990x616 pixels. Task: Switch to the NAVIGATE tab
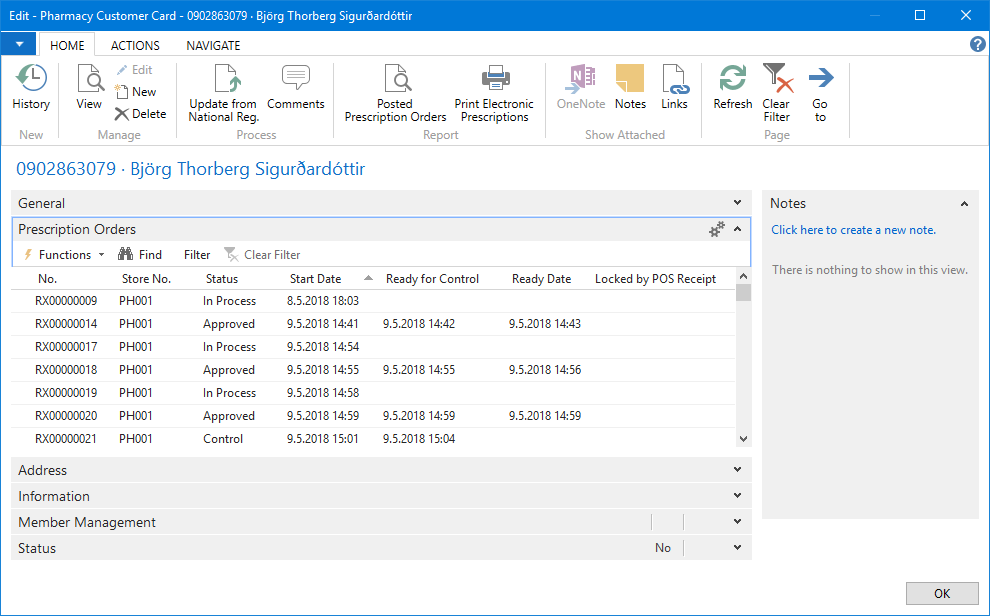(x=213, y=45)
